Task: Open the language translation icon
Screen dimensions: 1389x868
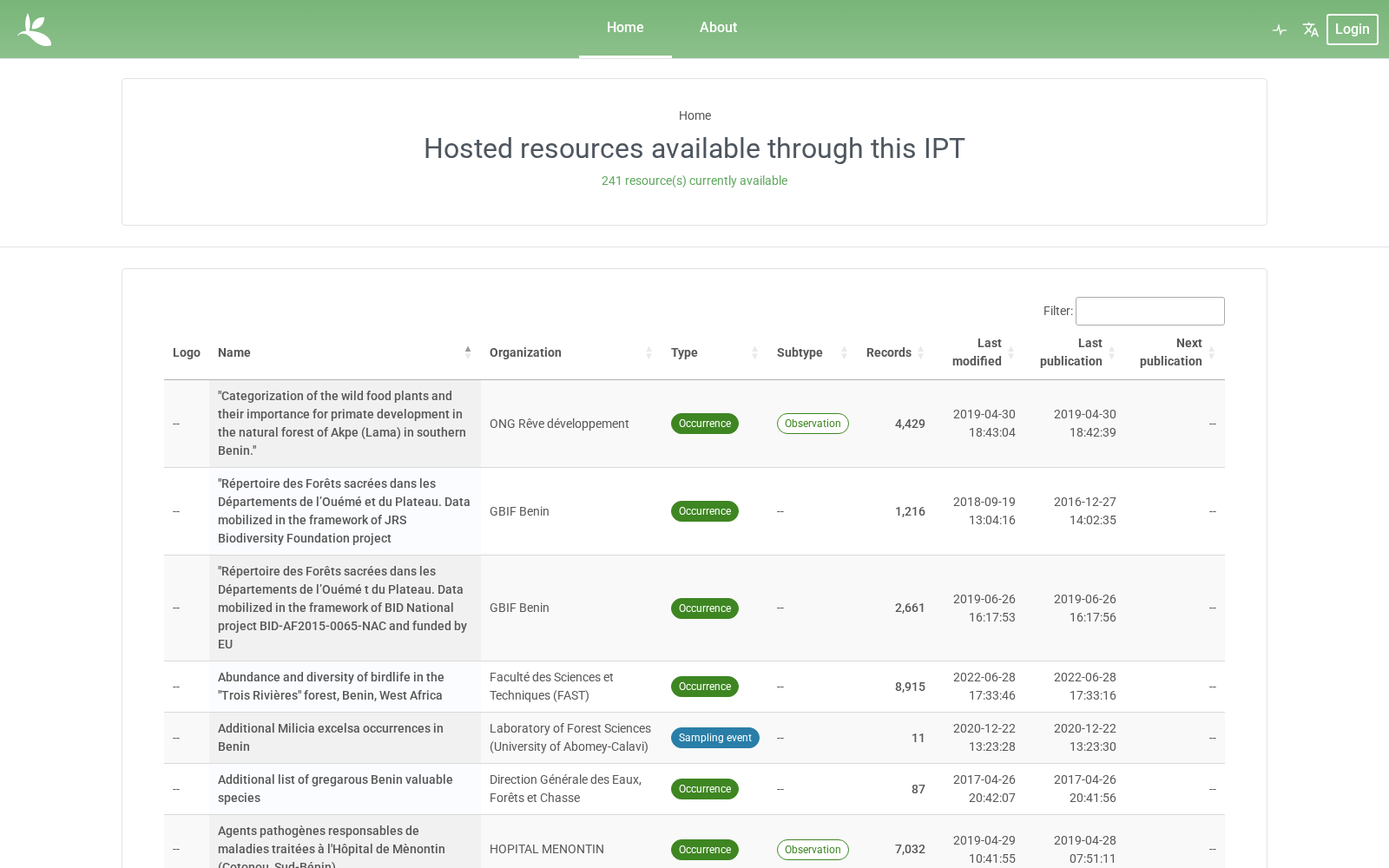Action: (x=1311, y=30)
